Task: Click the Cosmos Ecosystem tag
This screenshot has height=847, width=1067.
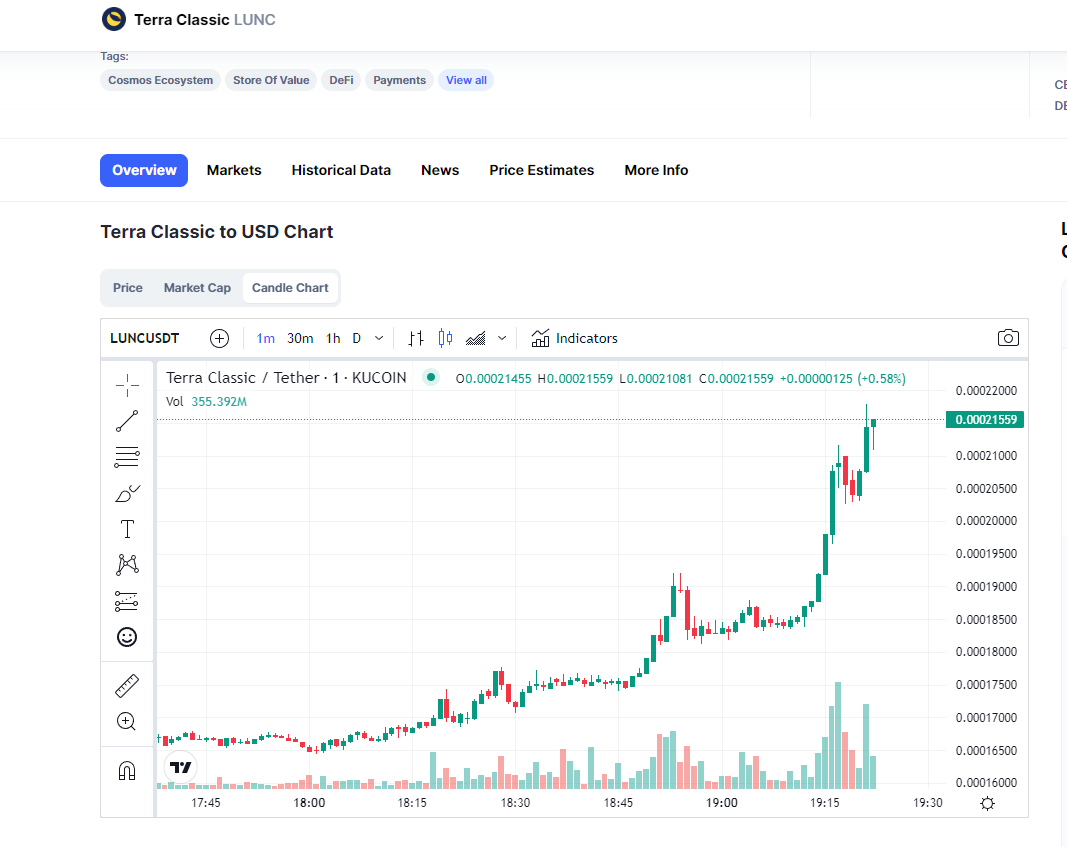Action: click(161, 80)
